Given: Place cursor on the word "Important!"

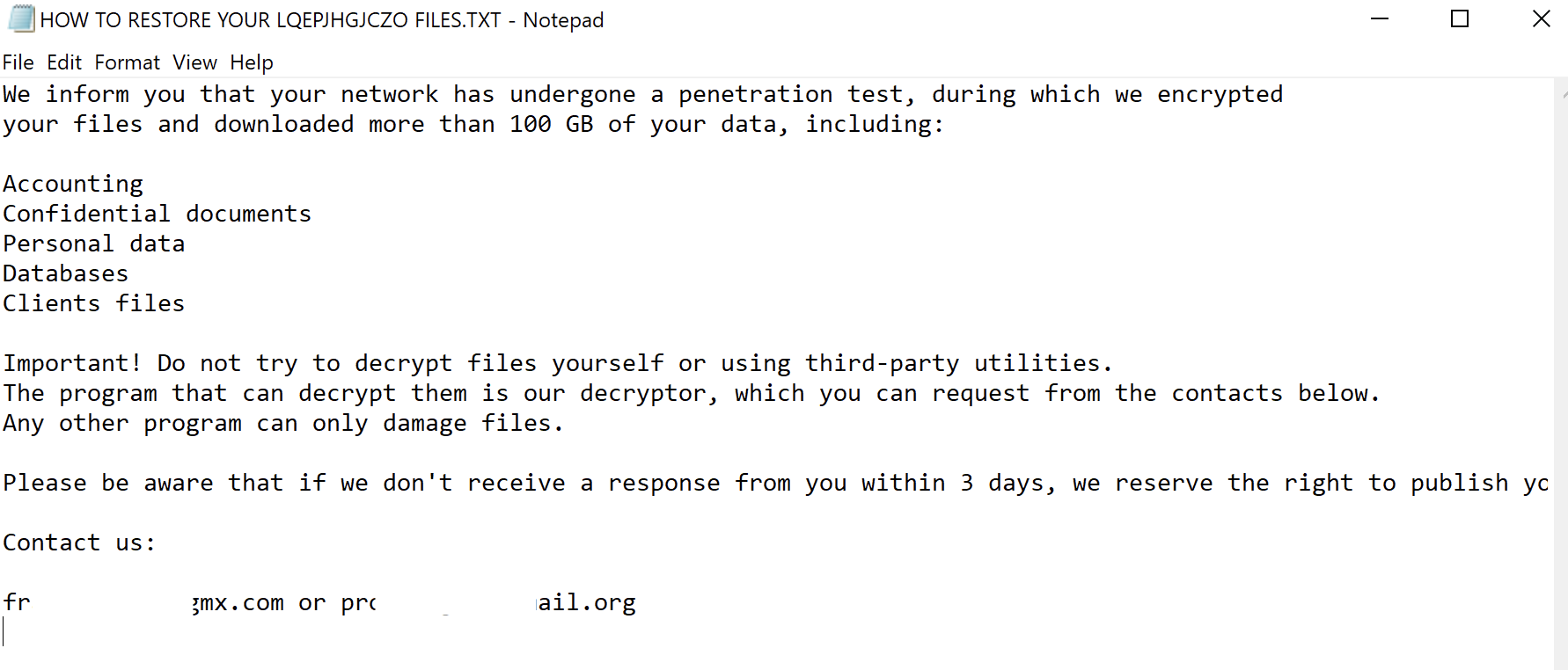Looking at the screenshot, I should 71,363.
